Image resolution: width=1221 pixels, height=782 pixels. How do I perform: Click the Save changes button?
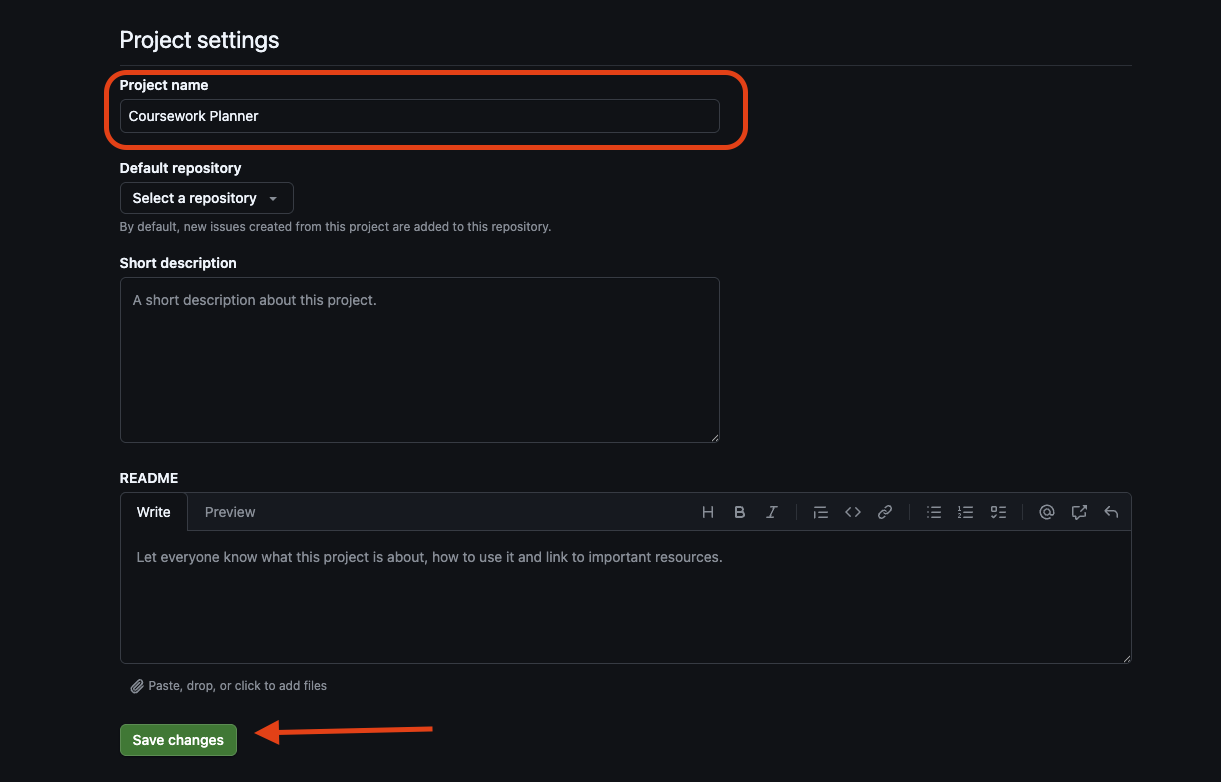point(178,740)
